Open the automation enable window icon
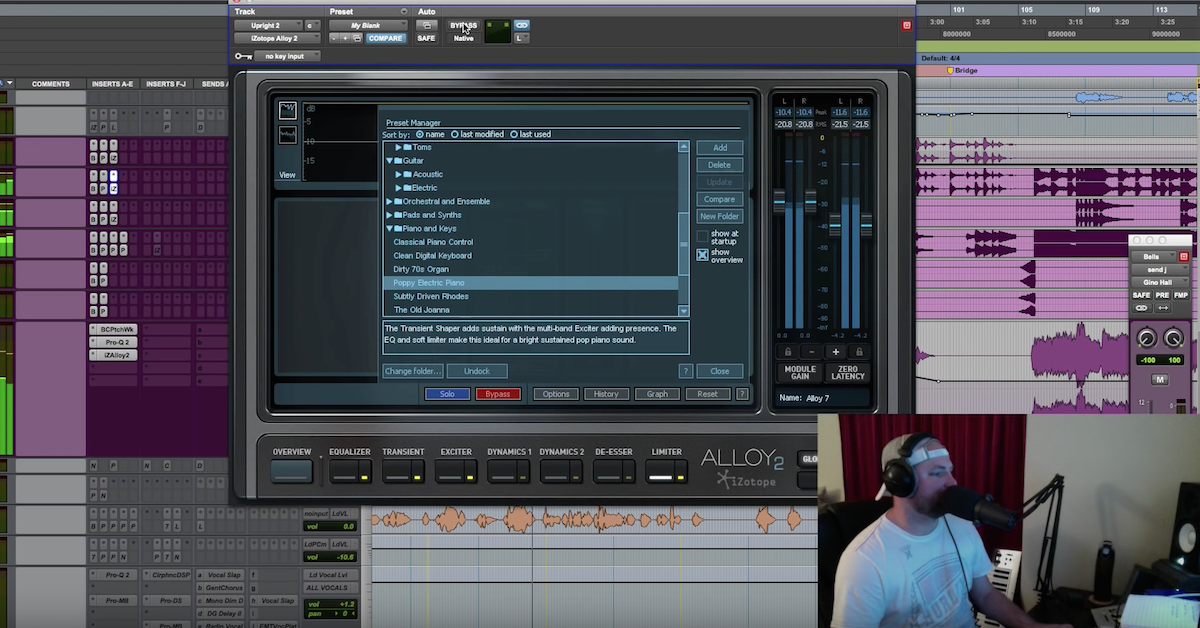The width and height of the screenshot is (1200, 628). pyautogui.click(x=426, y=25)
